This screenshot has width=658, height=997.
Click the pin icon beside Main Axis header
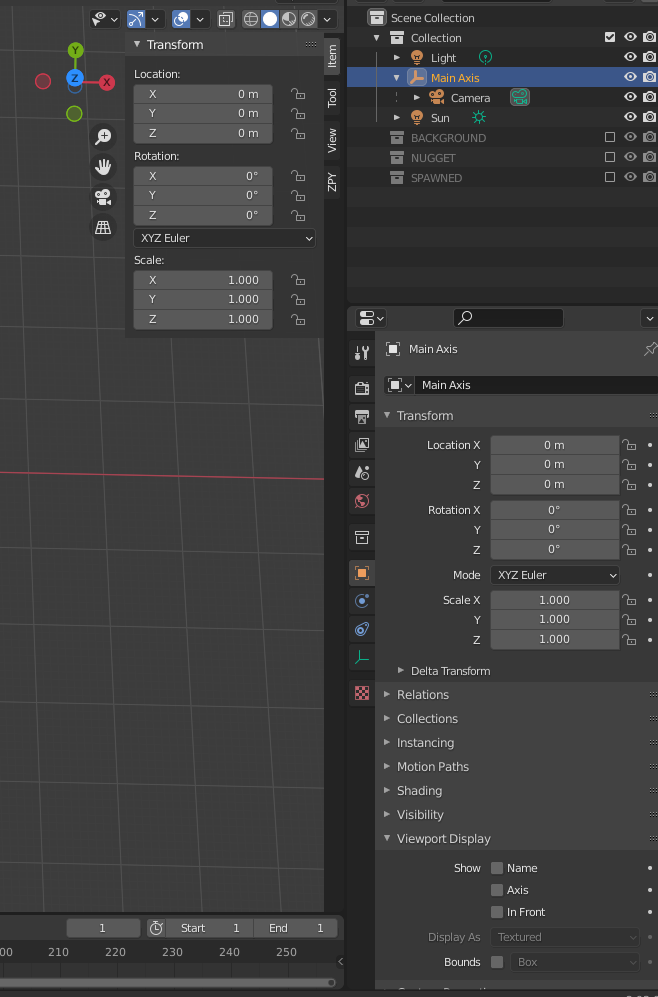pyautogui.click(x=650, y=348)
